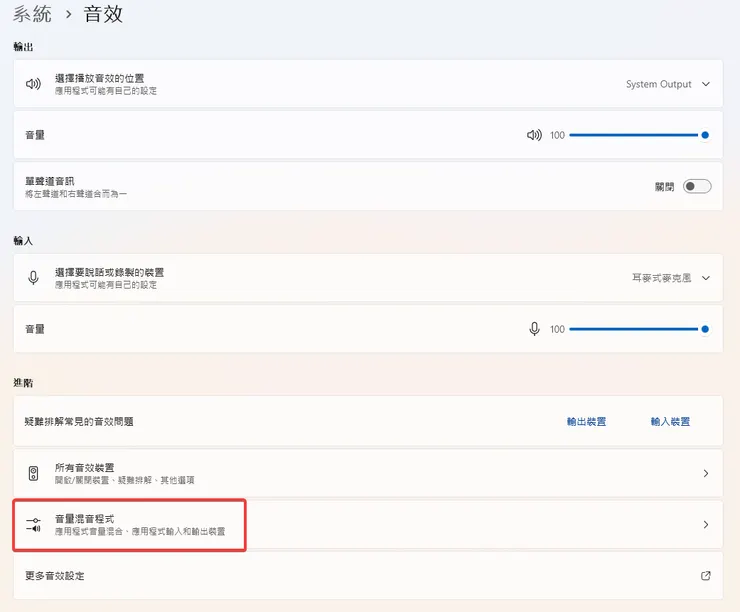Click 將左聲道和右聲道合而為一 description
The width and height of the screenshot is (740, 612).
point(76,194)
